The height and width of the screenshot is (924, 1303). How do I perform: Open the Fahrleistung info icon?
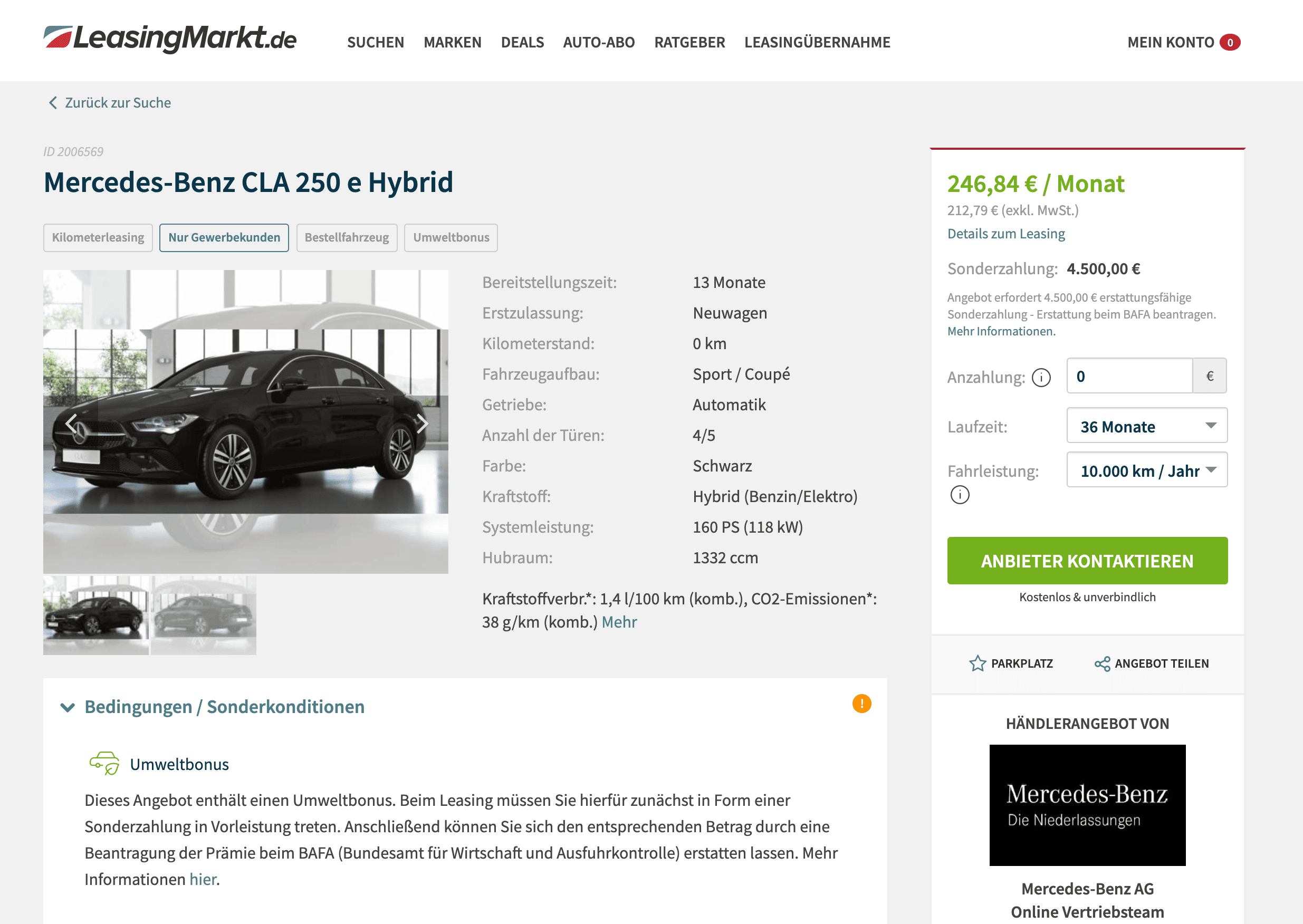[960, 494]
